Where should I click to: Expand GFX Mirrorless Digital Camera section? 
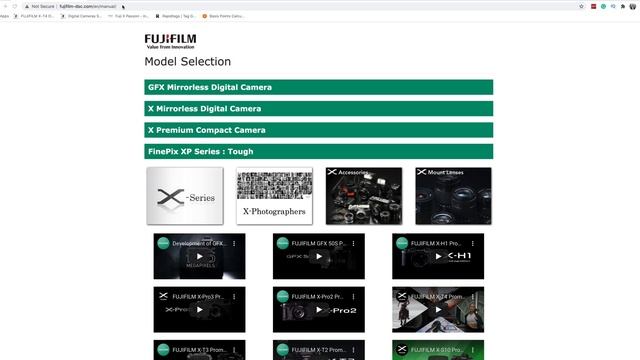click(318, 87)
